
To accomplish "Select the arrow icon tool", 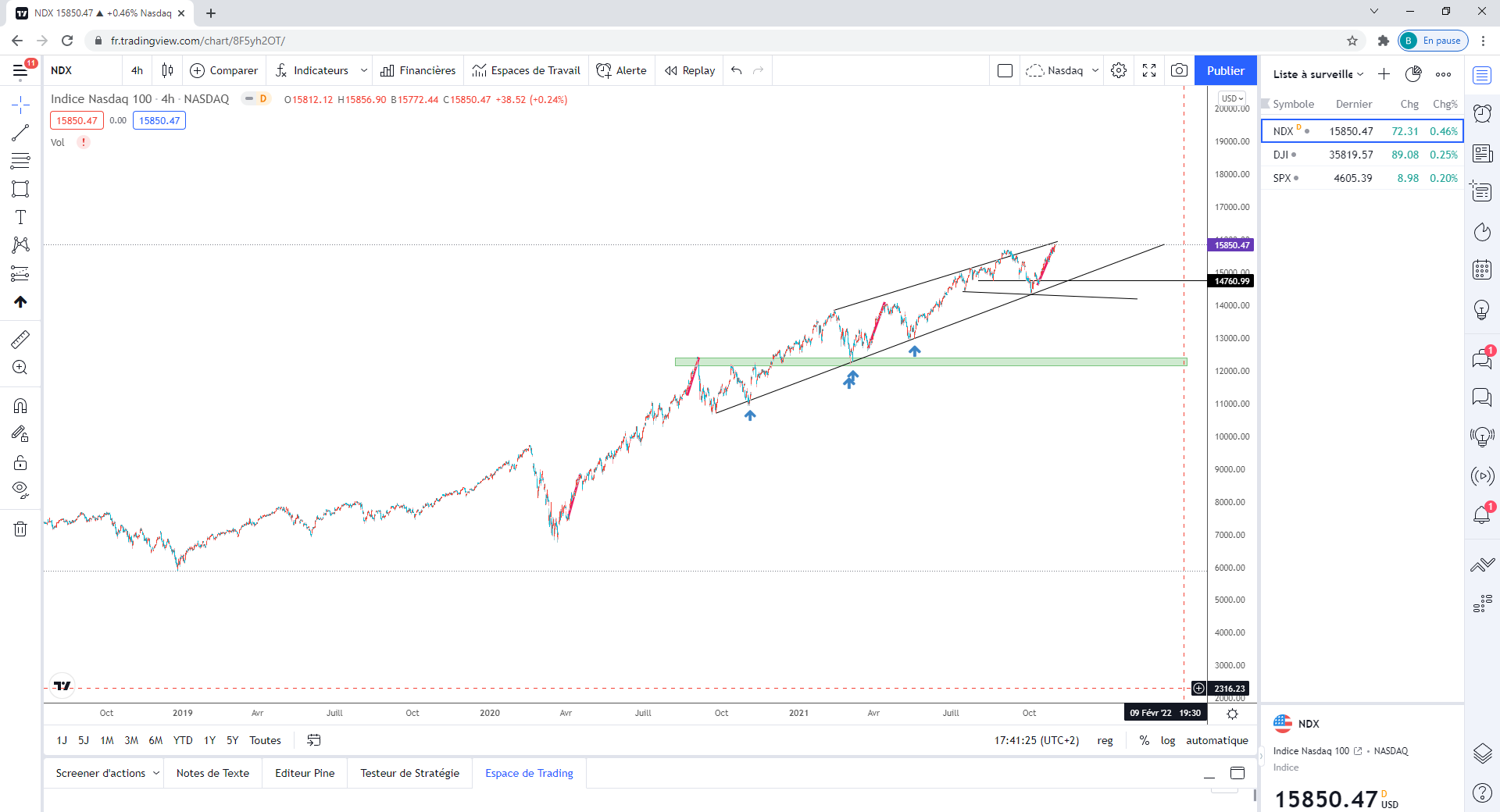I will tap(20, 301).
